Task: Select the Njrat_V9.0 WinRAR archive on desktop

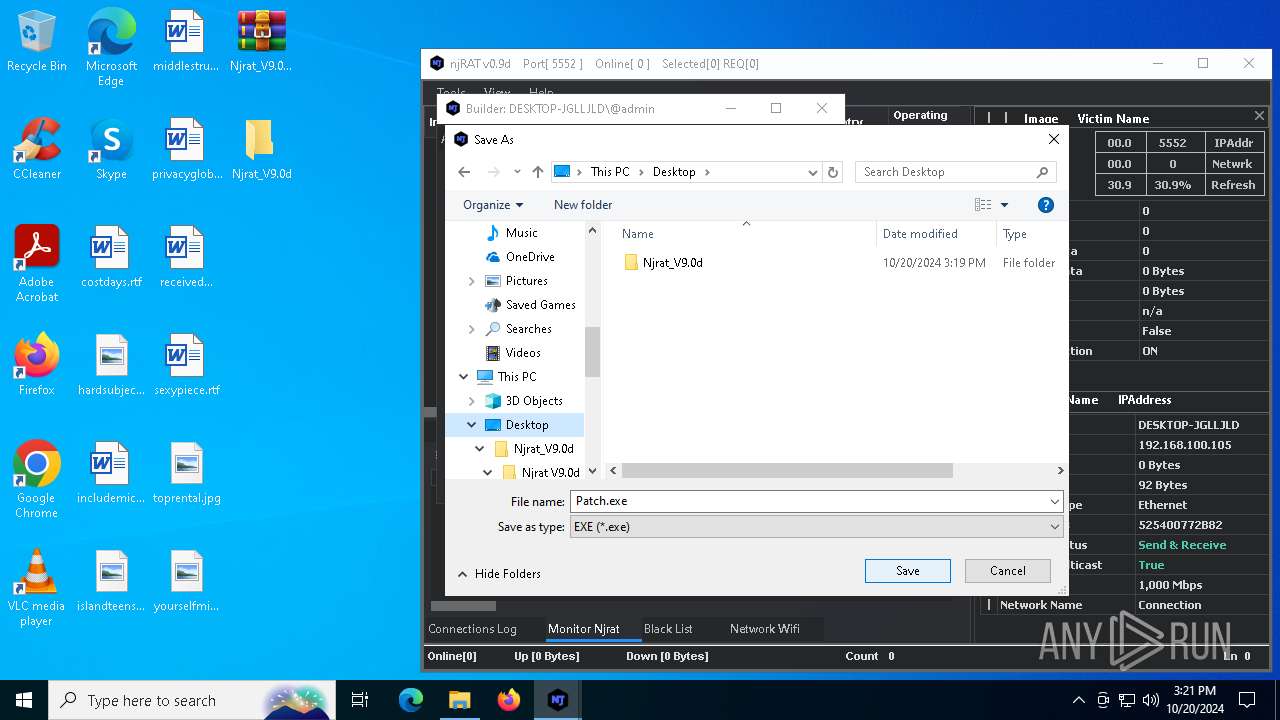Action: click(x=262, y=41)
